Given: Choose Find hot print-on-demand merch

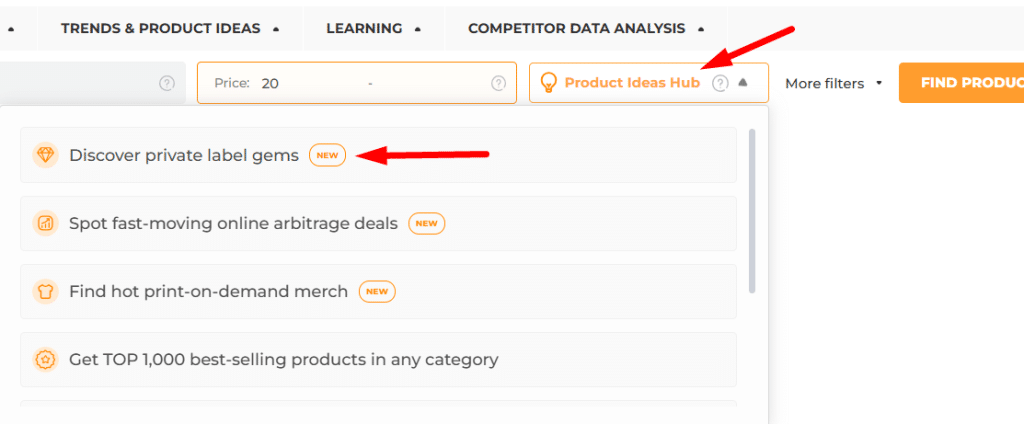Looking at the screenshot, I should pos(379,291).
